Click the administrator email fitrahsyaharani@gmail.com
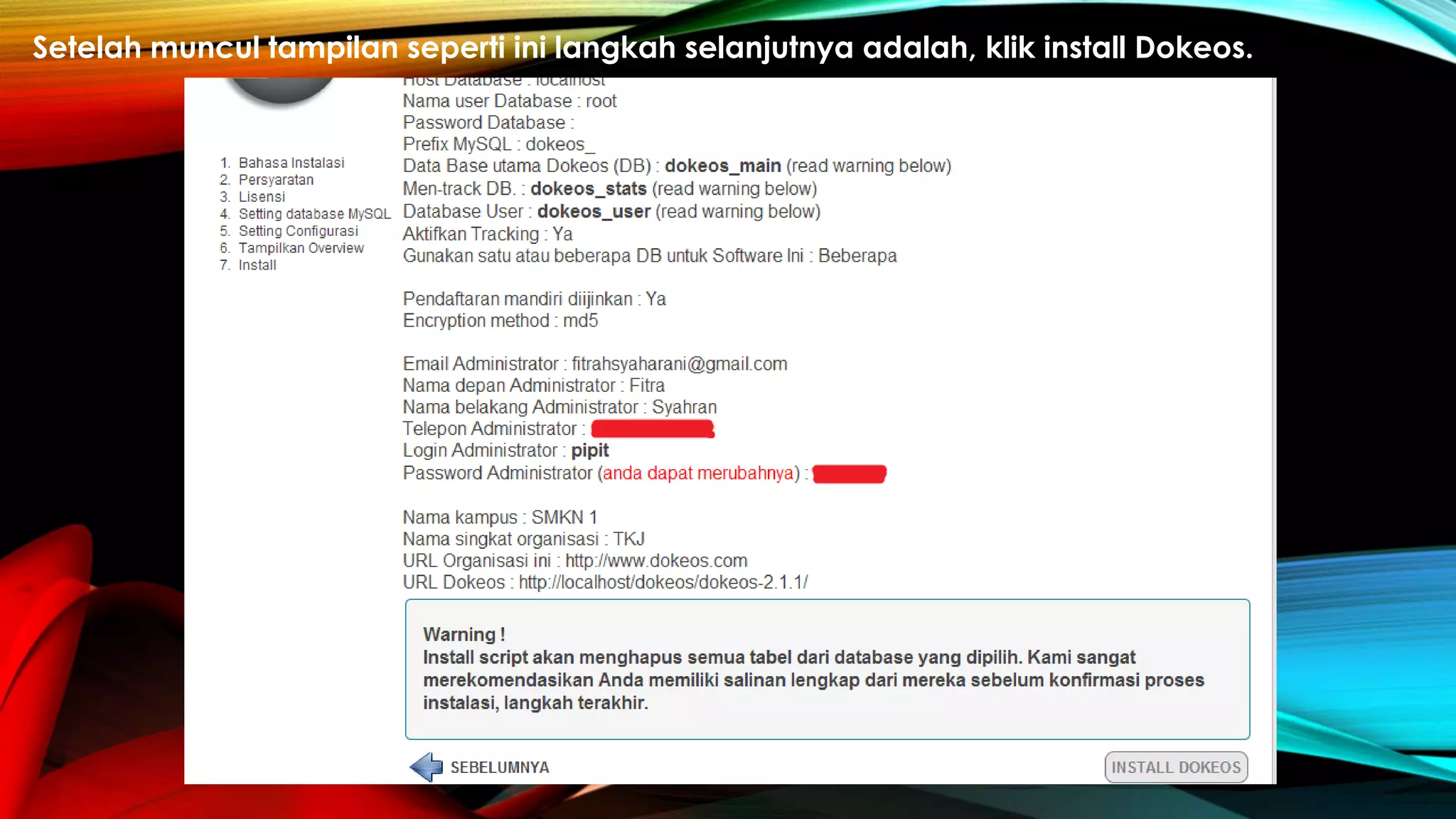The image size is (1456, 819). 680,364
